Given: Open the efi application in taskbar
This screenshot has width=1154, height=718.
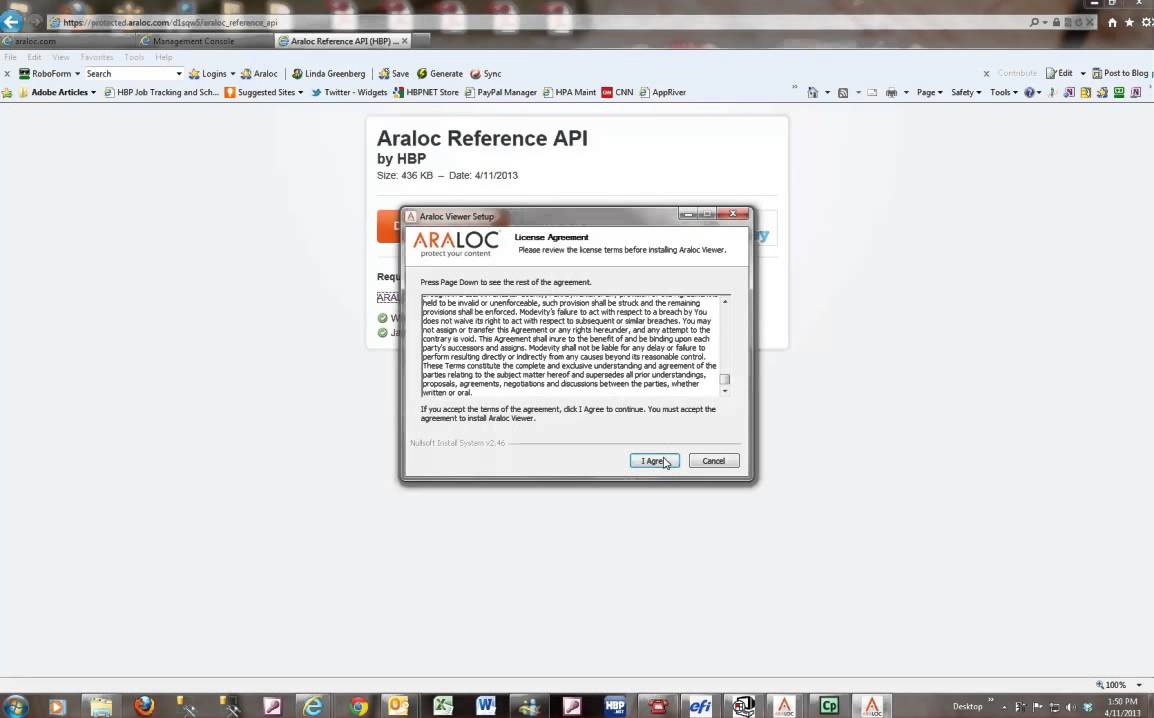Looking at the screenshot, I should 699,706.
